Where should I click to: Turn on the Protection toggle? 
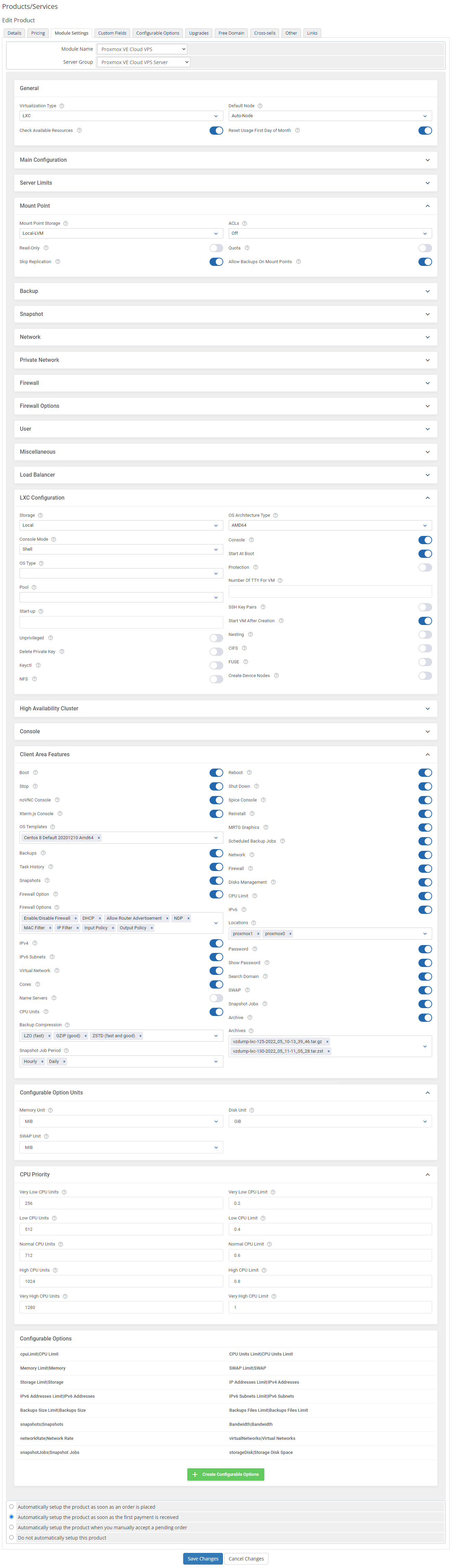coord(425,567)
